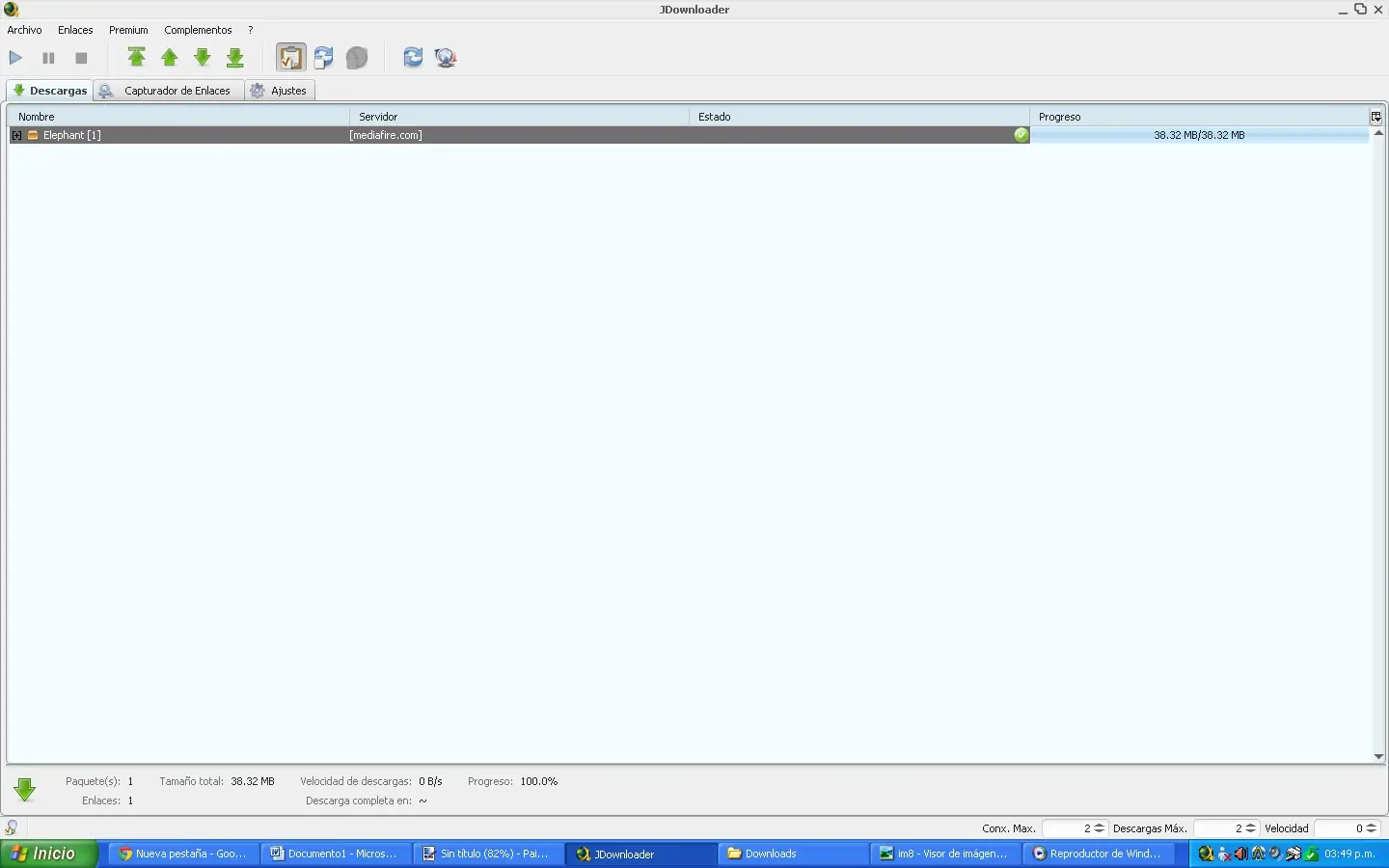Click the Descarga completa en label
The image size is (1389, 868).
359,800
